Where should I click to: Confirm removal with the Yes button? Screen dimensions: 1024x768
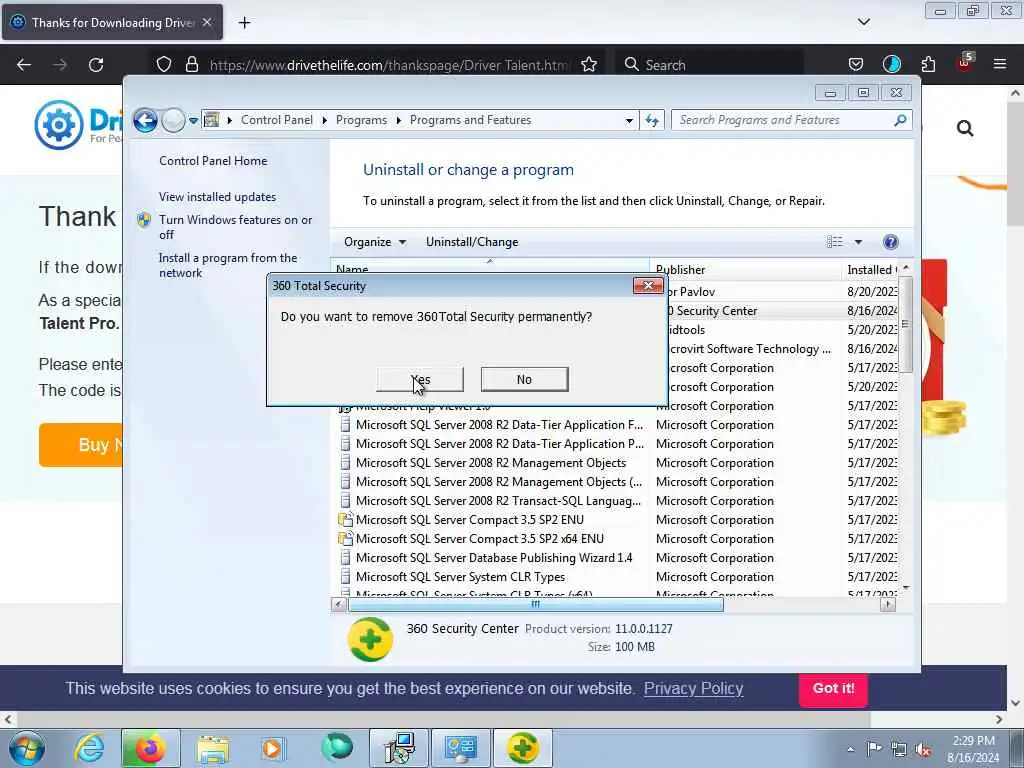coord(420,379)
